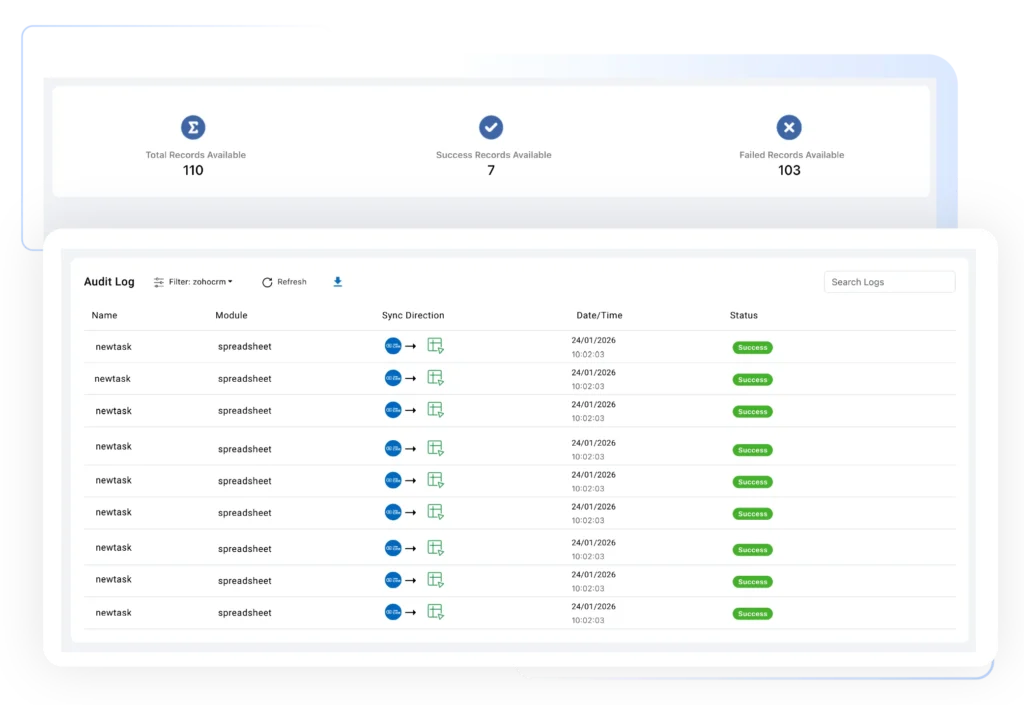Click the sigma Total Records icon
Image resolution: width=1024 pixels, height=705 pixels.
[x=193, y=127]
